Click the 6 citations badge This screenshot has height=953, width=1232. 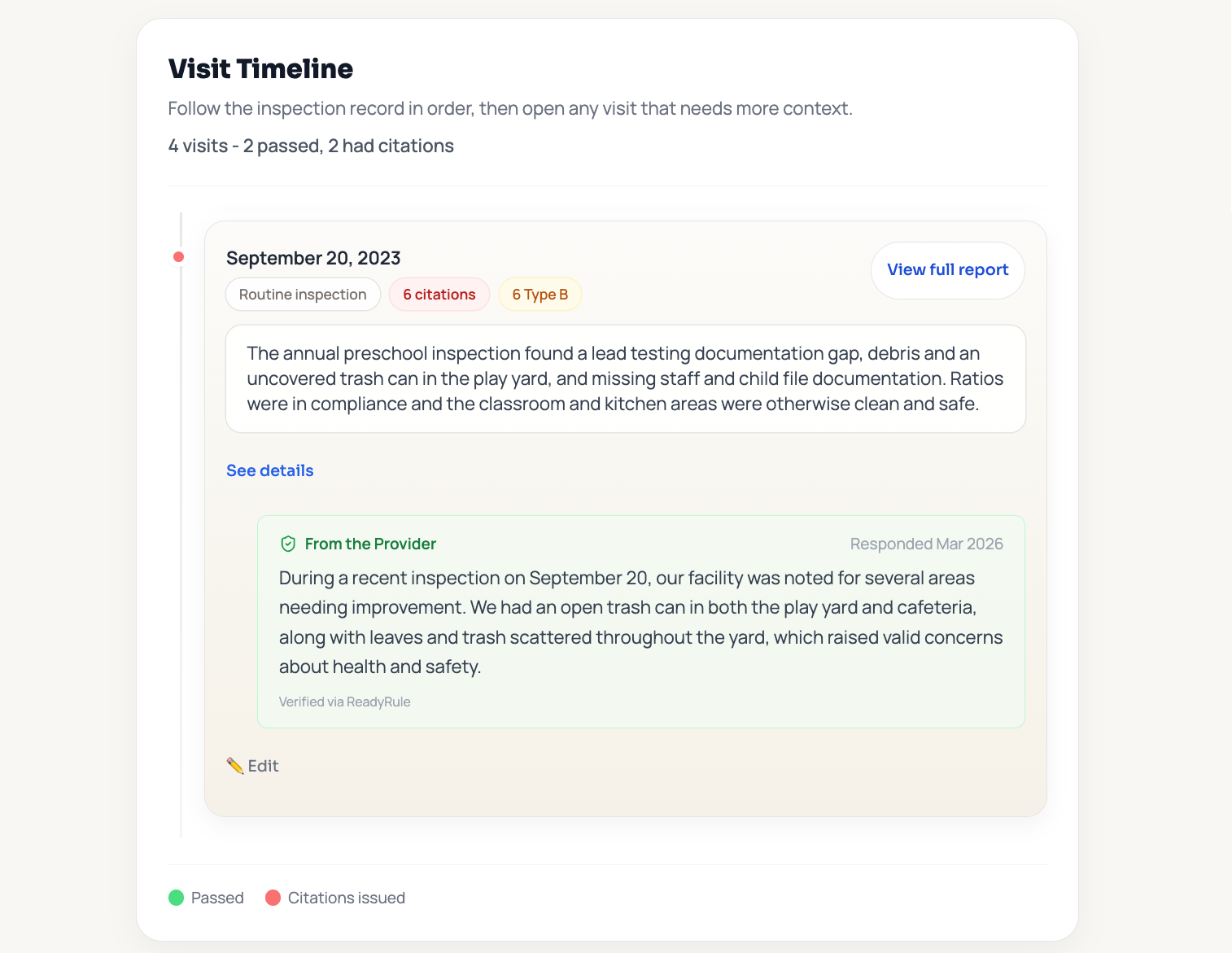tap(439, 294)
